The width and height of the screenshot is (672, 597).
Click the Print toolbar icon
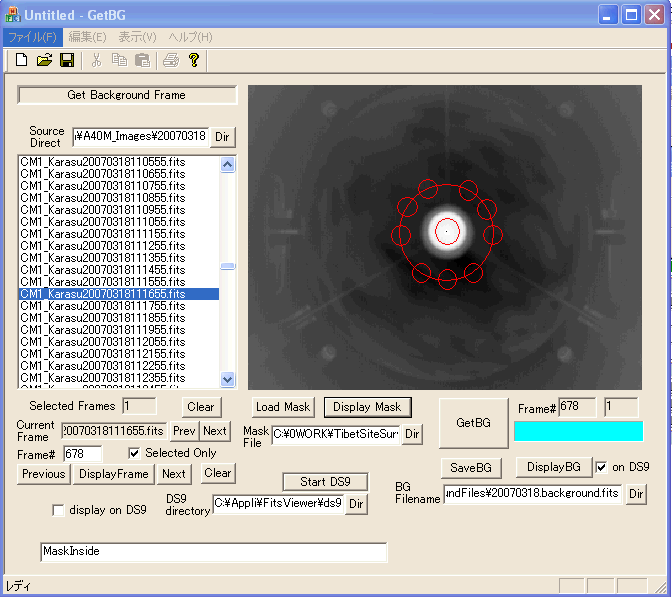click(x=171, y=60)
